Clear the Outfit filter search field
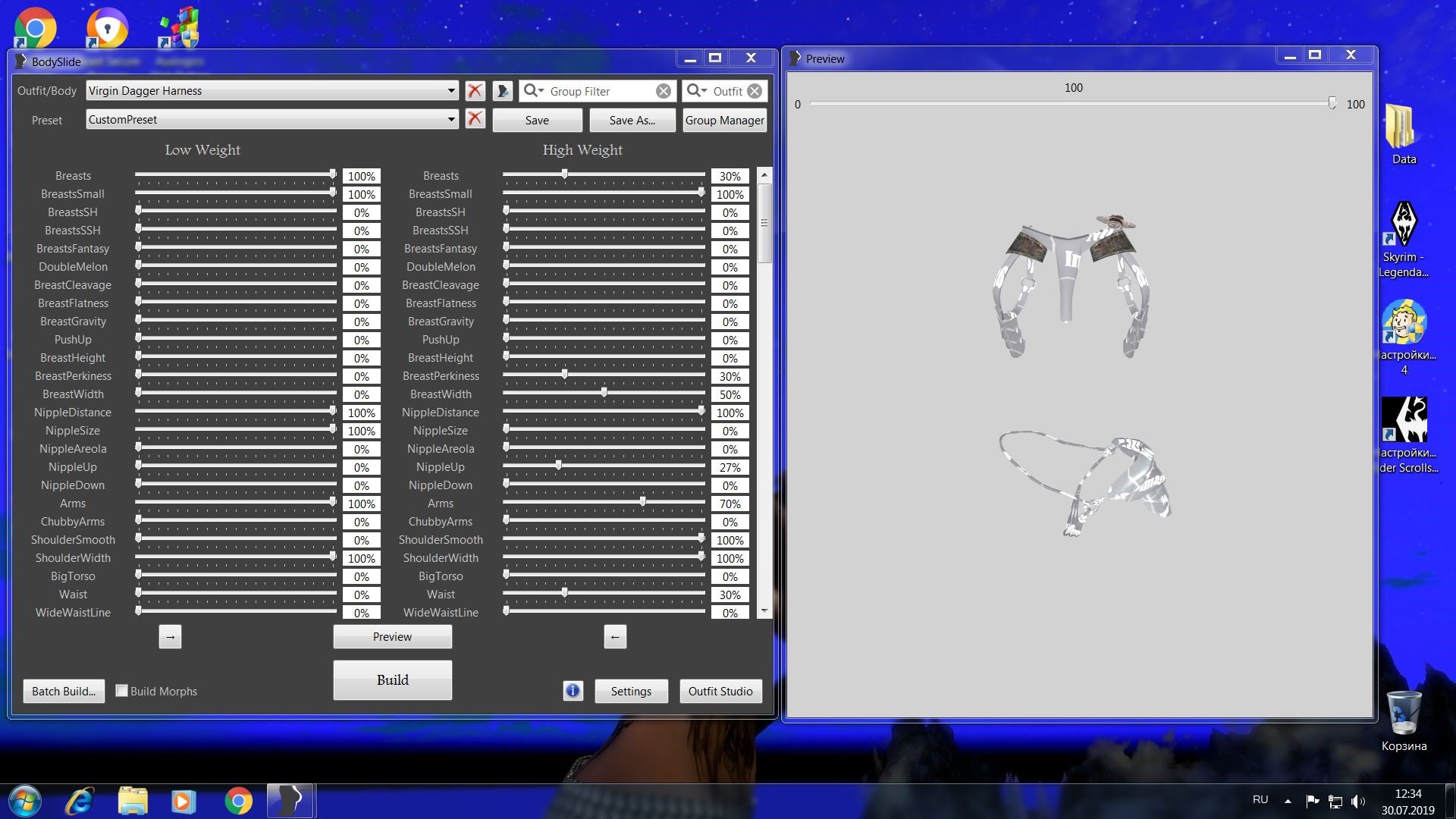This screenshot has height=819, width=1456. coord(755,91)
